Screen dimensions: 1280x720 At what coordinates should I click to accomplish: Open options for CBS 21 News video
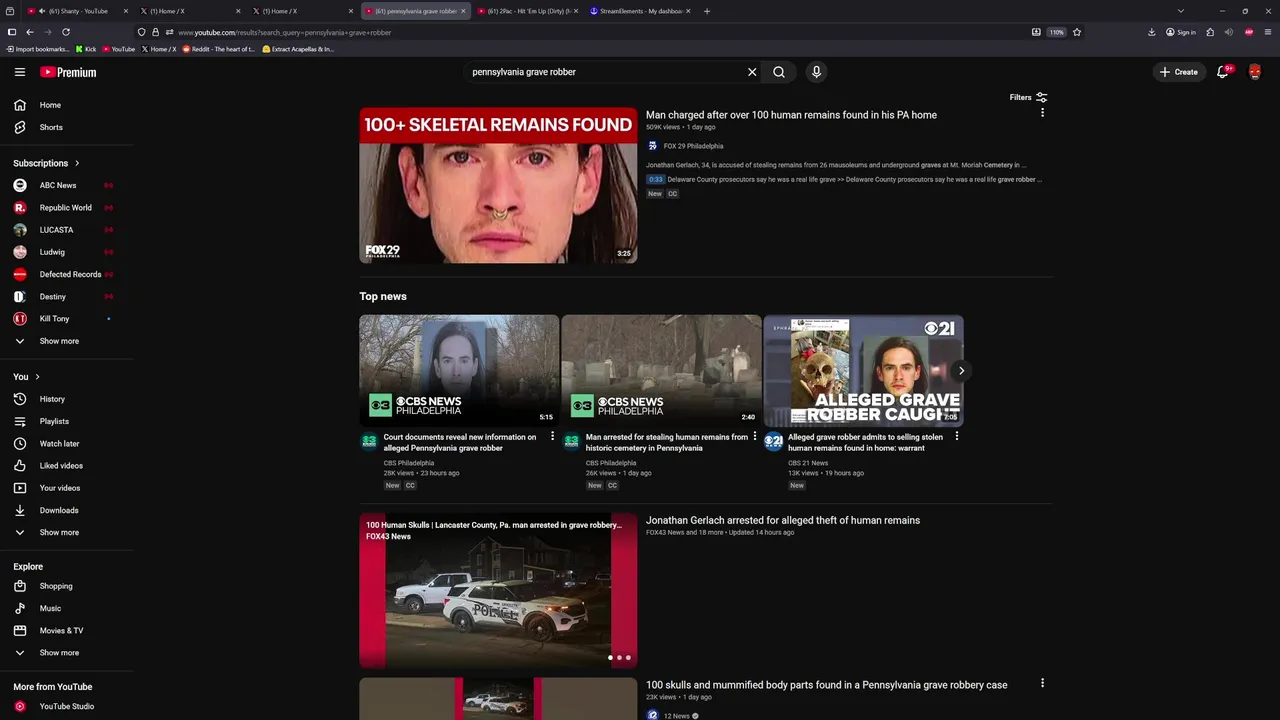[x=957, y=436]
